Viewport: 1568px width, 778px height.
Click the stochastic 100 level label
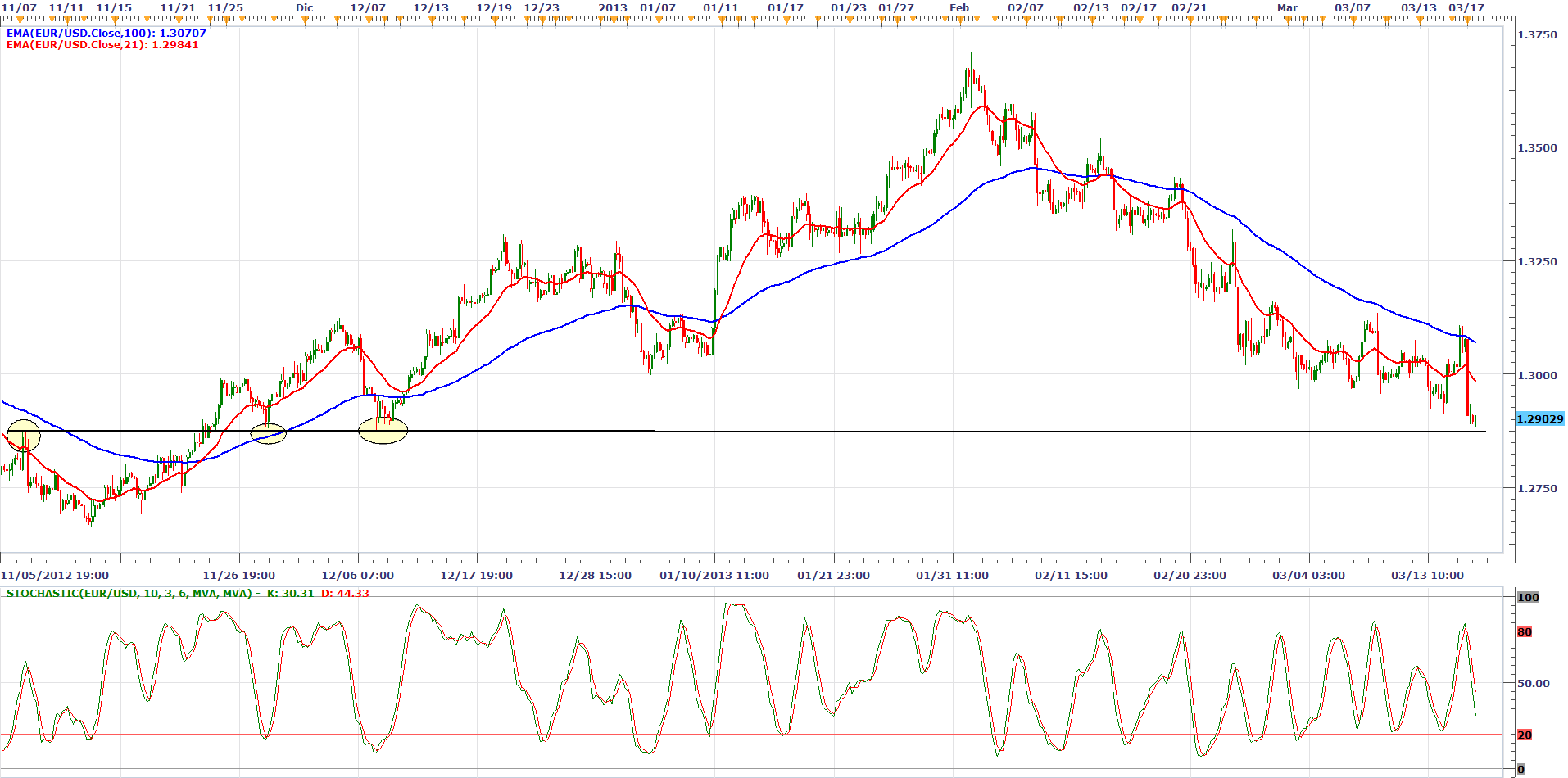pos(1528,597)
